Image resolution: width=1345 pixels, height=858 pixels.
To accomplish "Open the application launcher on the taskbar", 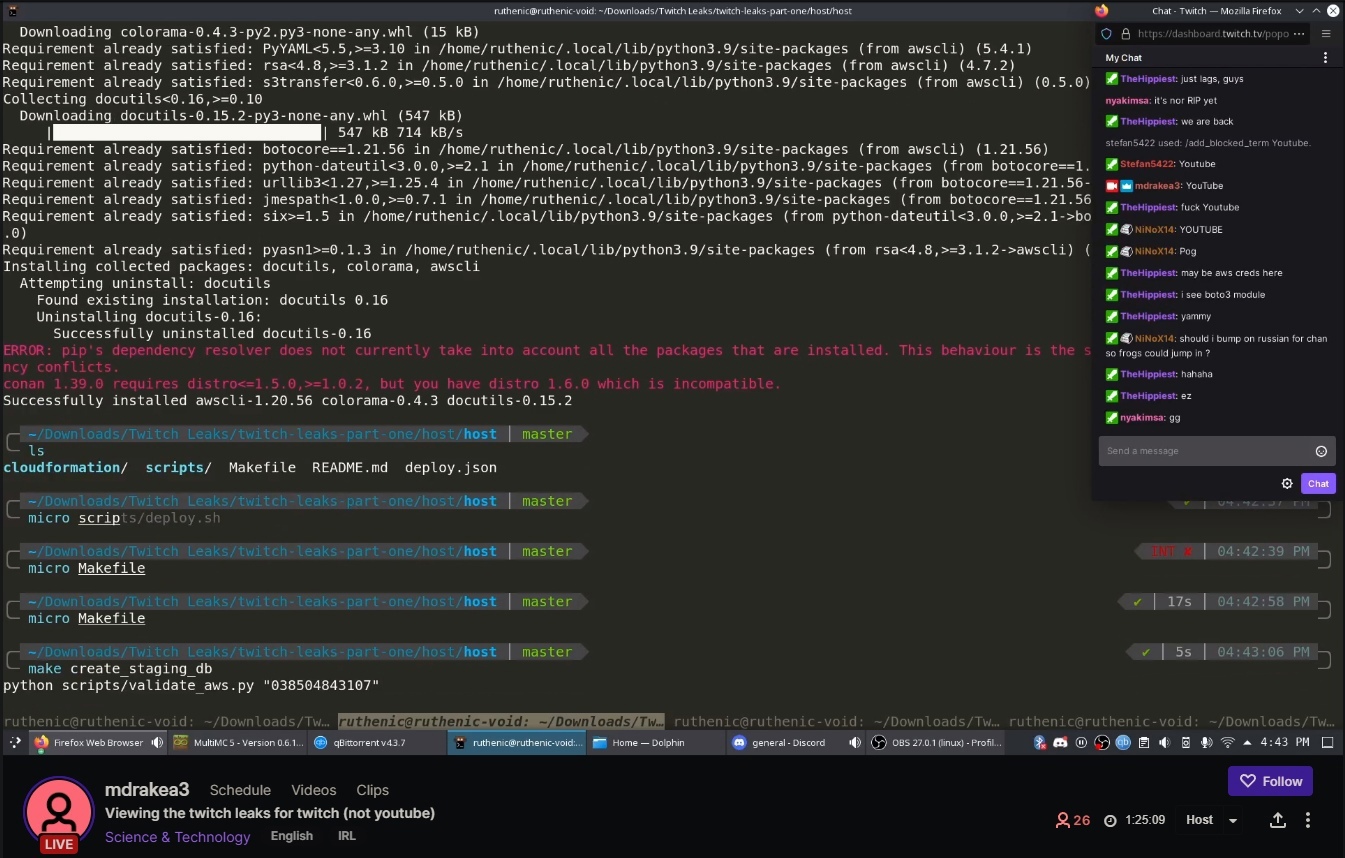I will pyautogui.click(x=14, y=743).
